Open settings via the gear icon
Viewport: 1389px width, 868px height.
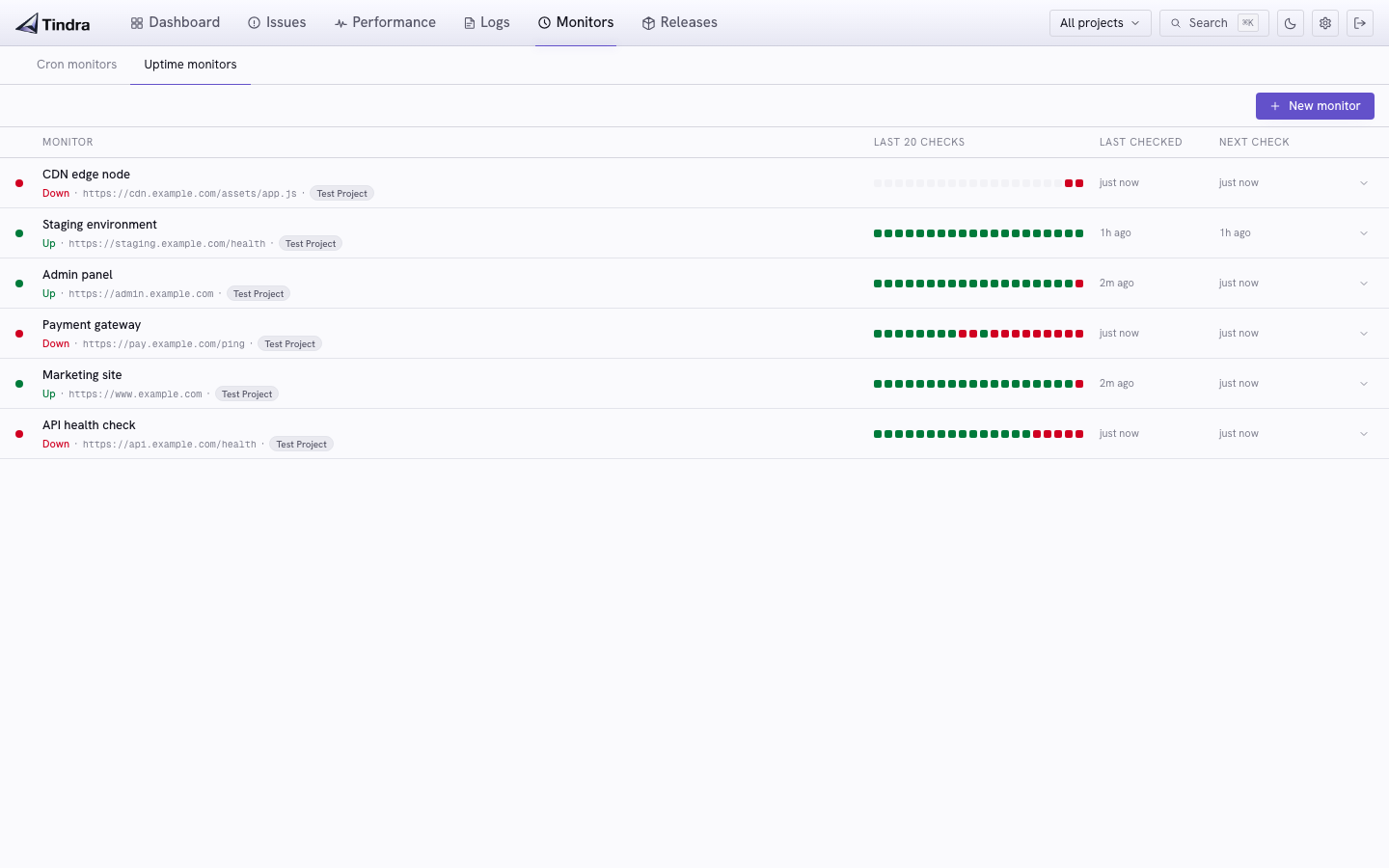(1325, 23)
